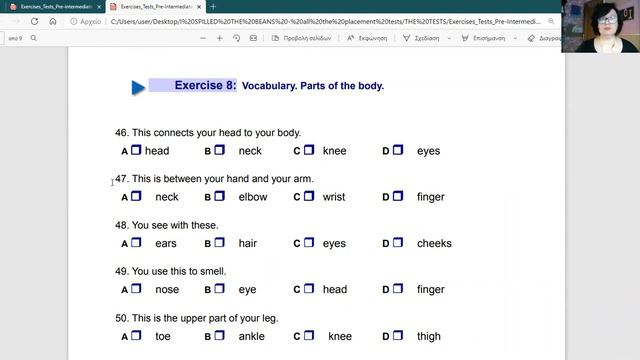Open the Προβολή σελίδων page view option

(x=301, y=38)
